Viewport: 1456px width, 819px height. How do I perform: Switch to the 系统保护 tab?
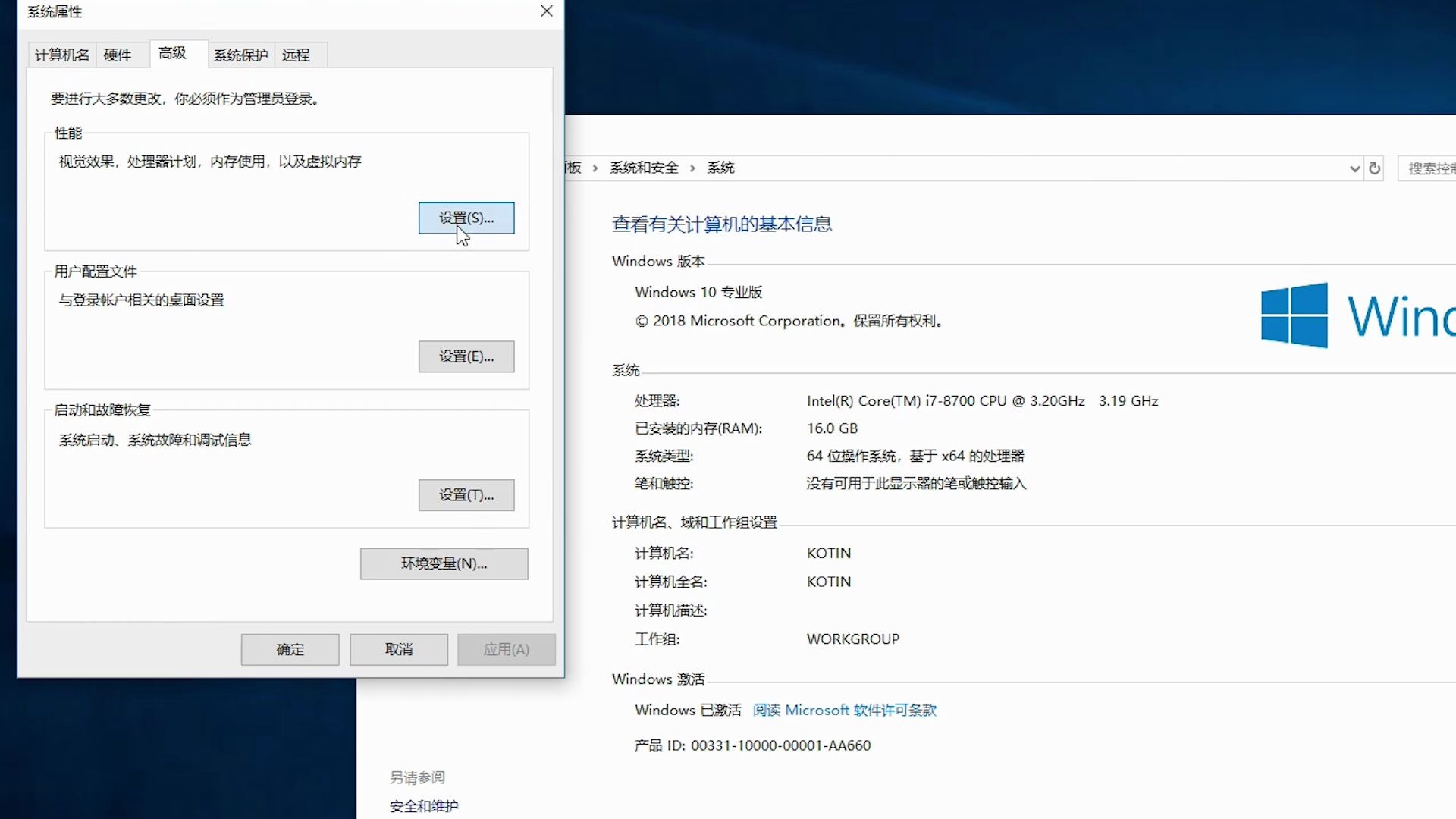240,54
